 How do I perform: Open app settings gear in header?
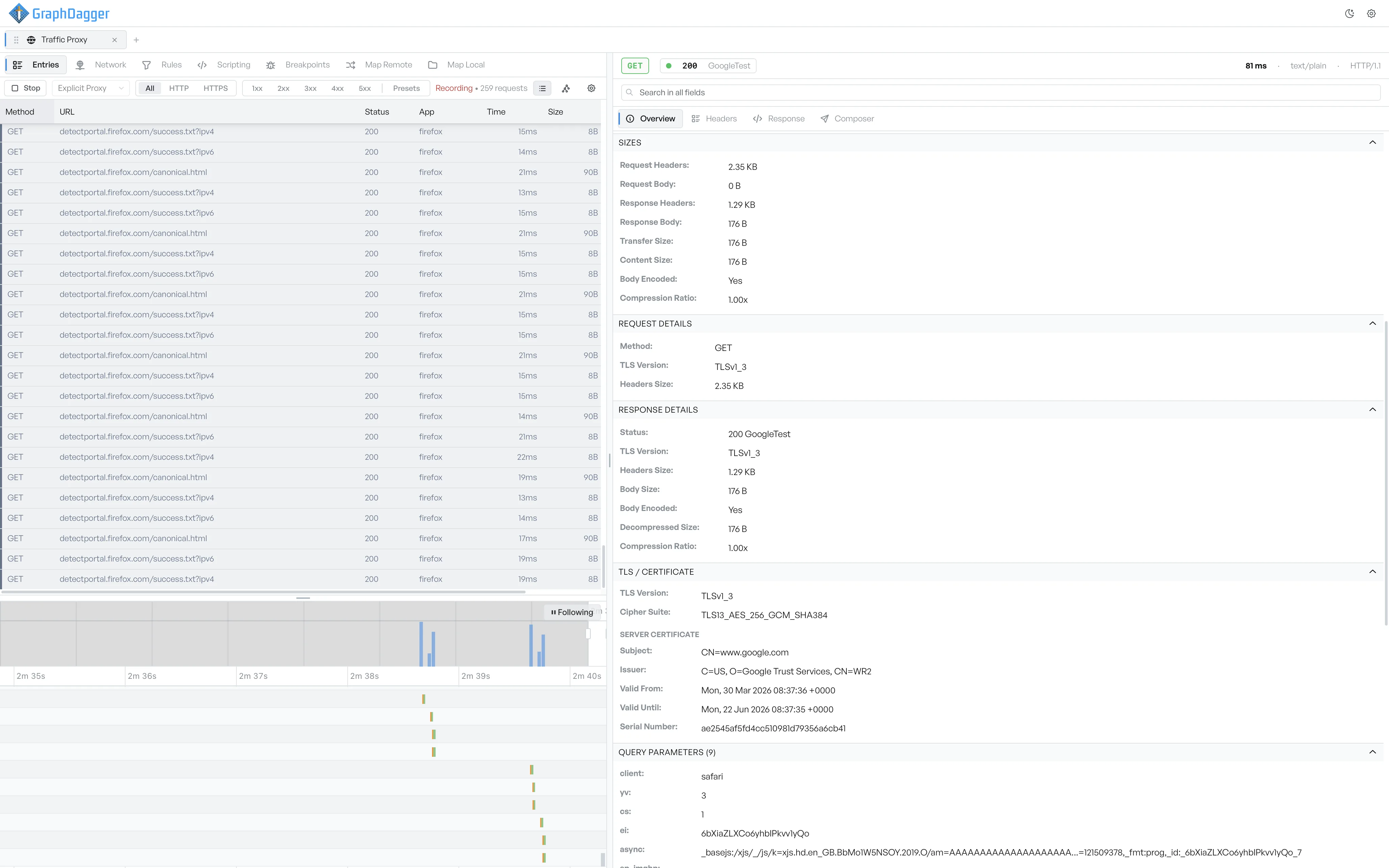[x=1371, y=14]
